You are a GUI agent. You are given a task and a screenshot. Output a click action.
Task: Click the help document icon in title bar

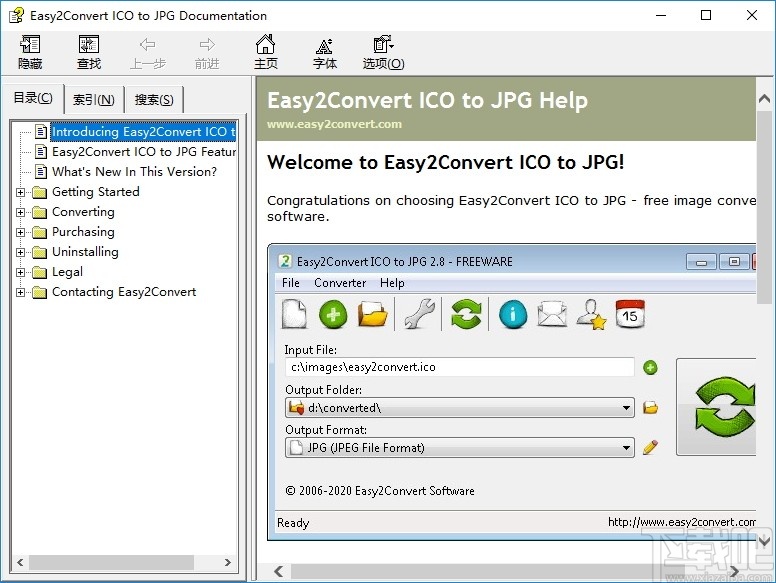(16, 15)
